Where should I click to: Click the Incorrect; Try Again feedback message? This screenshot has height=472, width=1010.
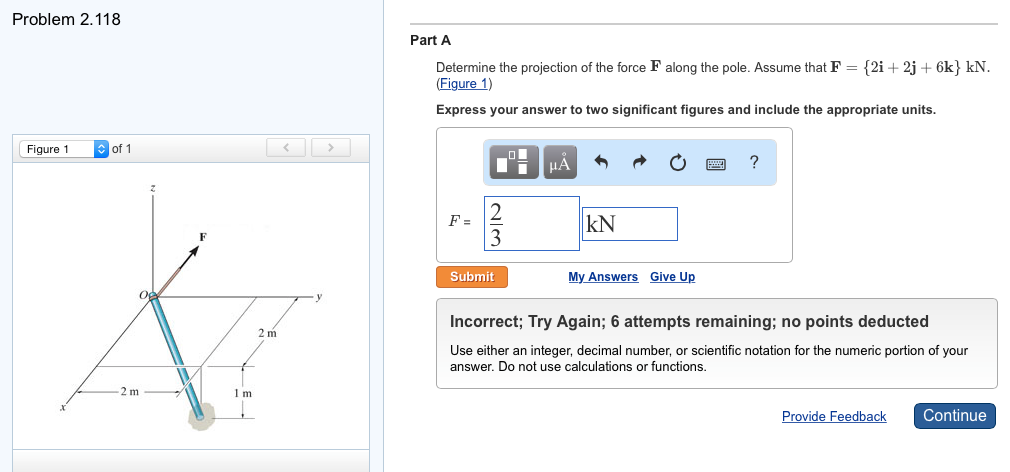689,322
